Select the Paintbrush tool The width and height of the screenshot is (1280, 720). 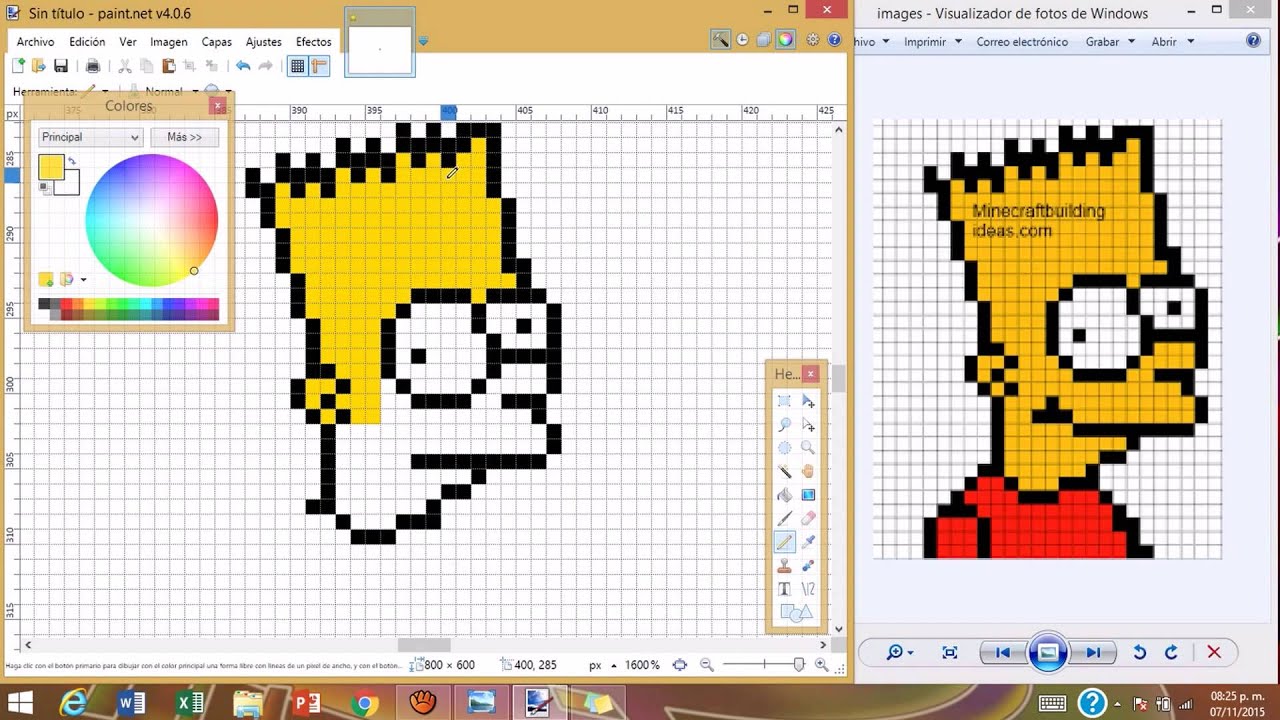(x=785, y=518)
